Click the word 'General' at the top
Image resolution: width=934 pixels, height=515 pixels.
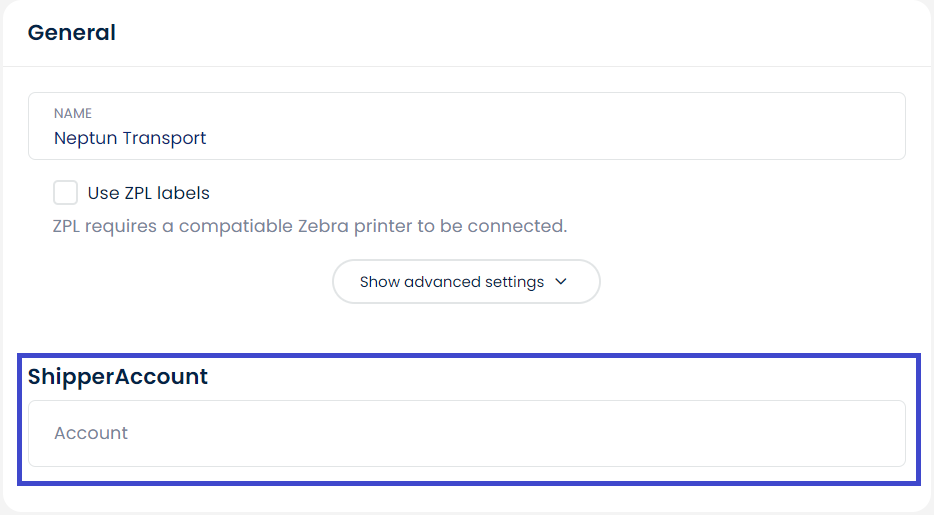pos(72,33)
